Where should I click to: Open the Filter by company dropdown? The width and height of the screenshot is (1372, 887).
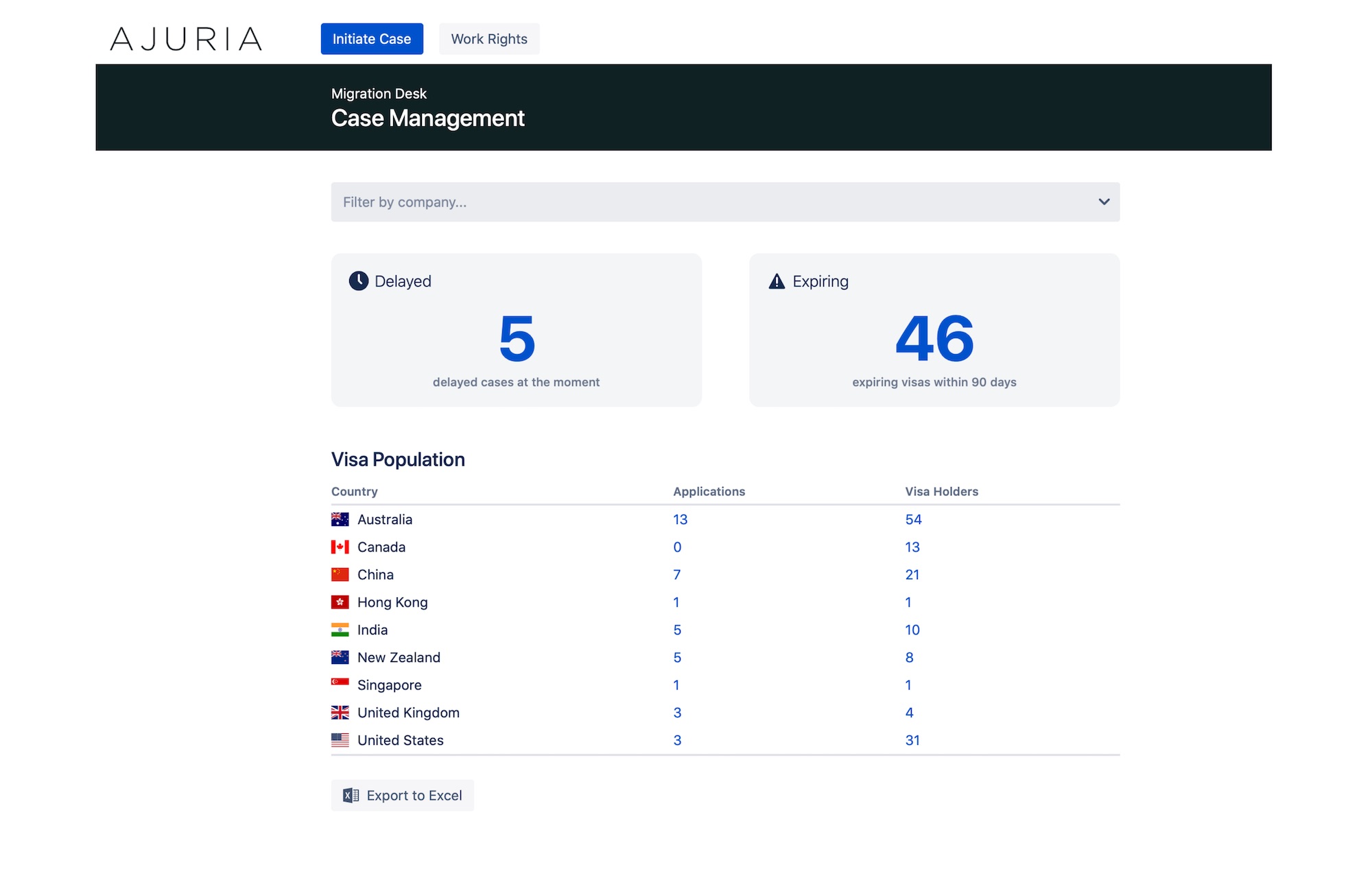pyautogui.click(x=725, y=202)
